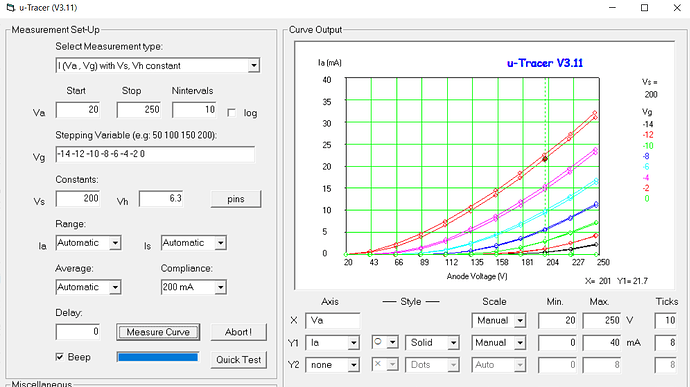The width and height of the screenshot is (690, 387).
Task: Click the Va Start field
Action: coord(78,110)
